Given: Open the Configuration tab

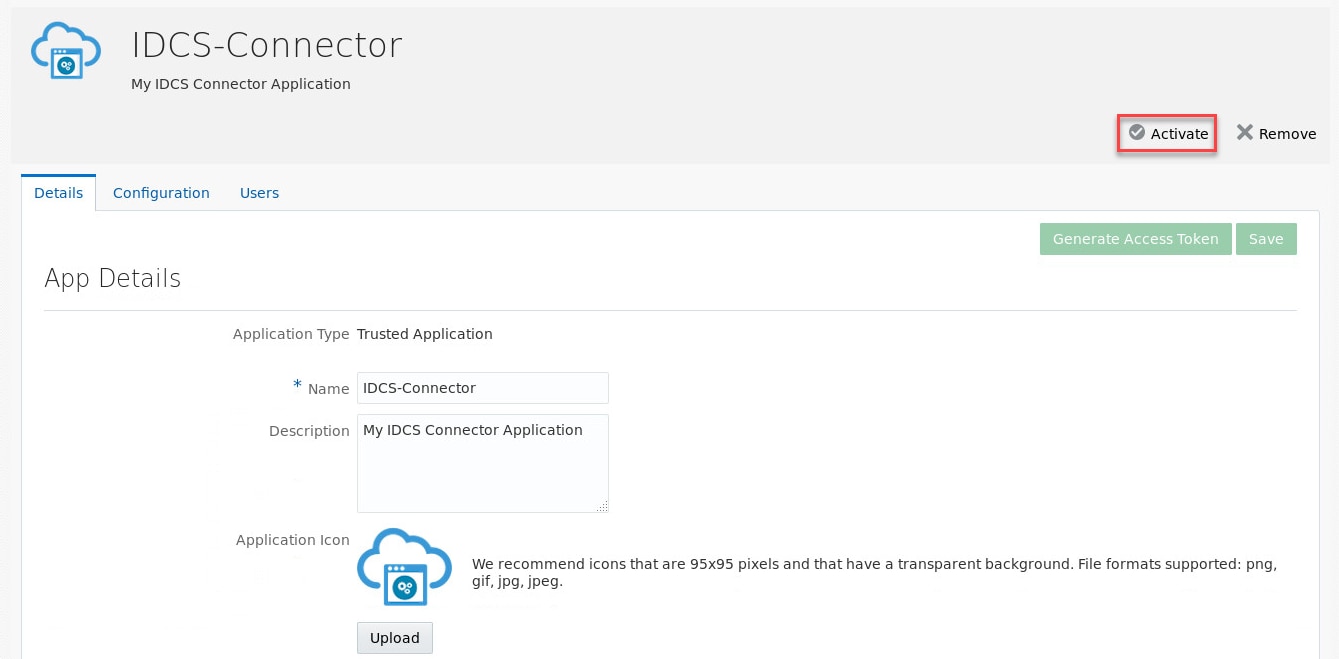Looking at the screenshot, I should 161,193.
